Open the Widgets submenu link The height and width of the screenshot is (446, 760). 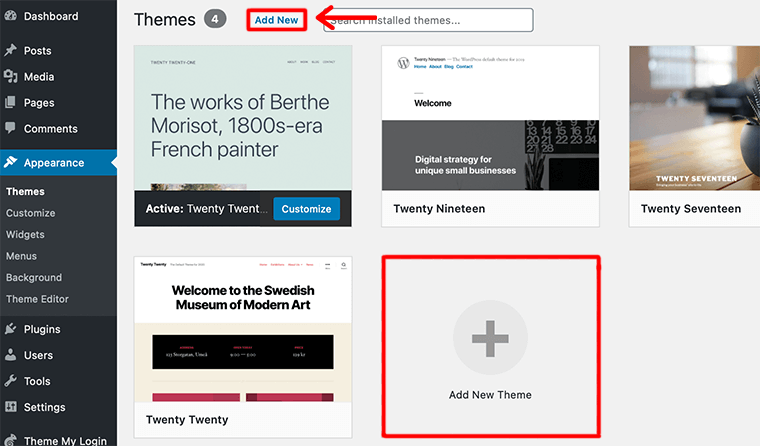(x=25, y=234)
